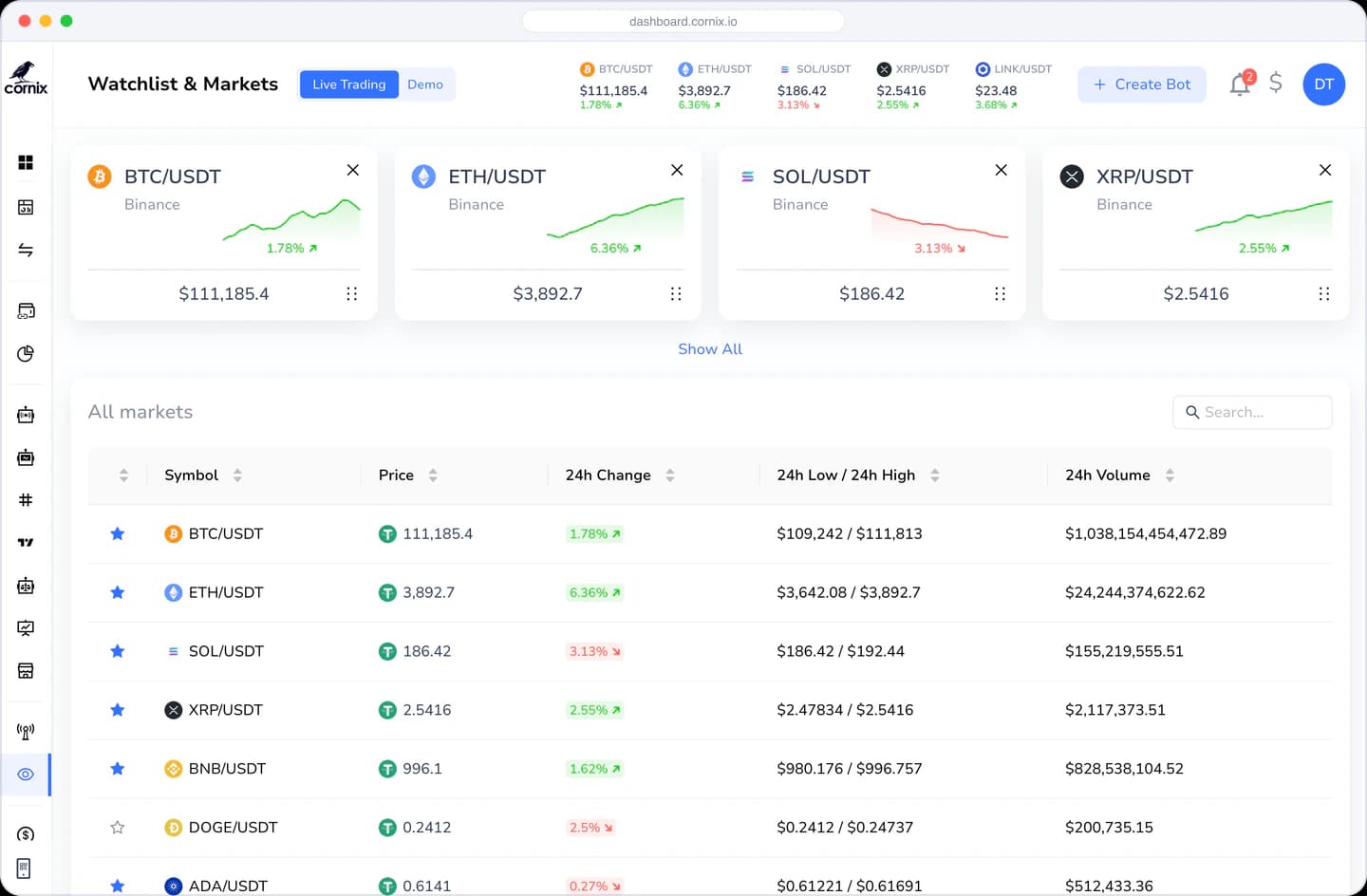
Task: Click the Show All link
Action: (710, 349)
